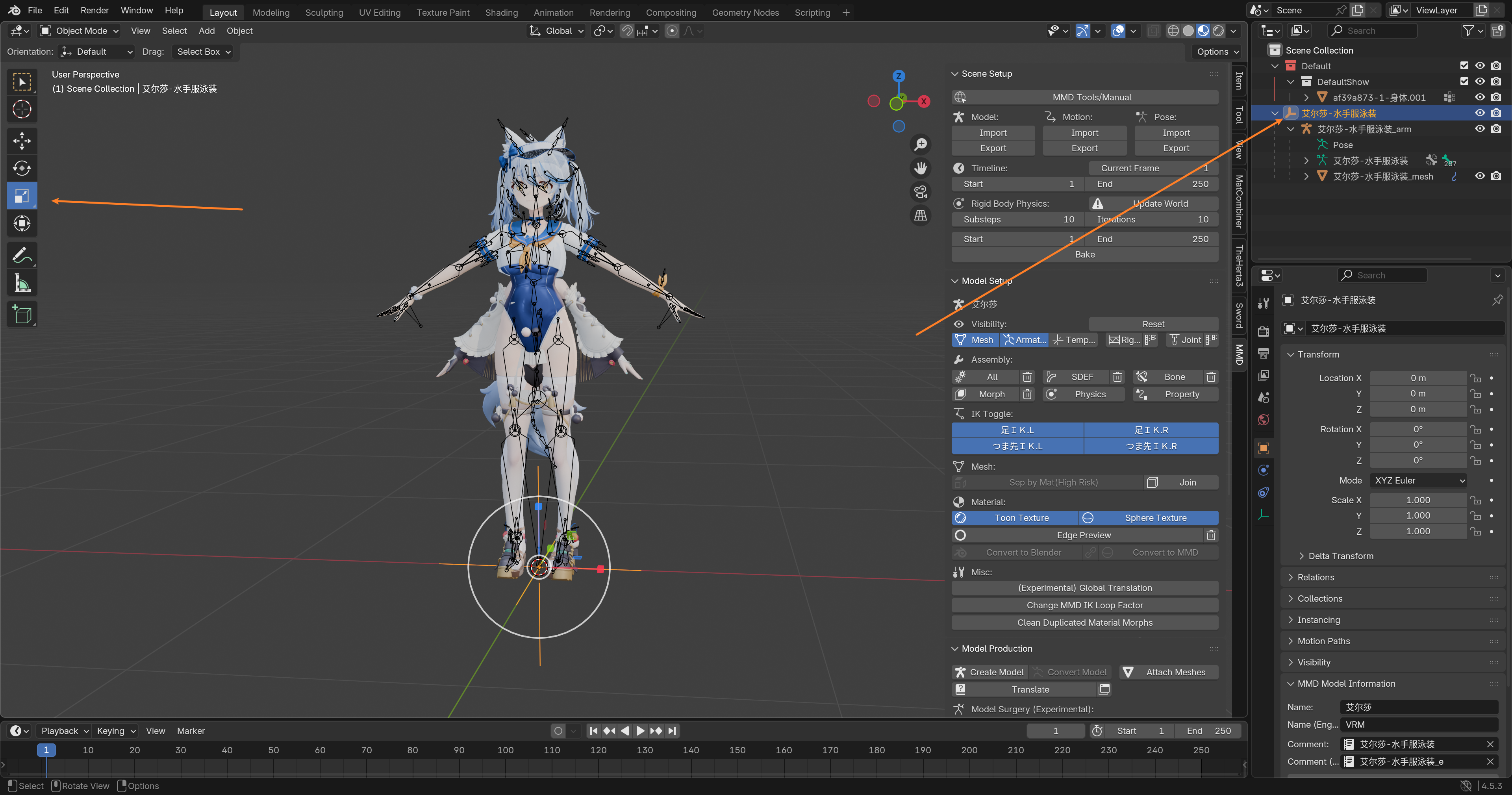The image size is (1512, 795).
Task: Open the Item sidebar tab
Action: [x=1239, y=80]
